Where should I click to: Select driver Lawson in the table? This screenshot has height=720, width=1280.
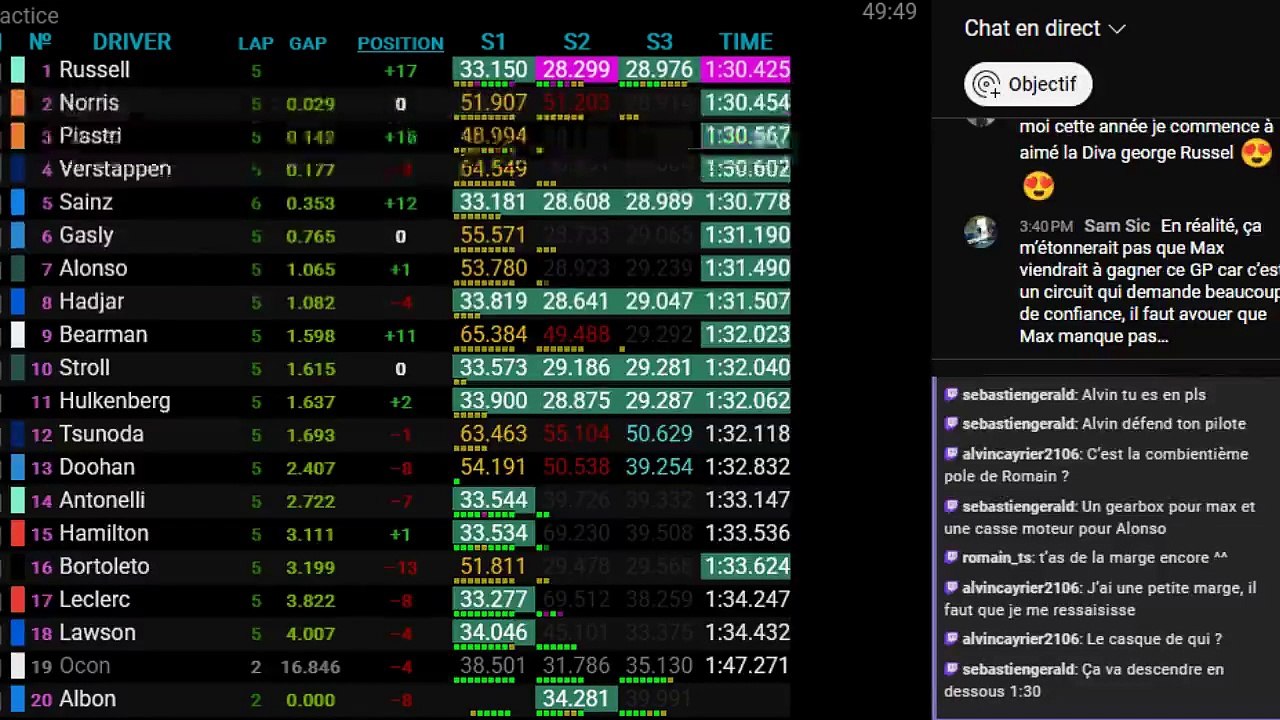(97, 632)
